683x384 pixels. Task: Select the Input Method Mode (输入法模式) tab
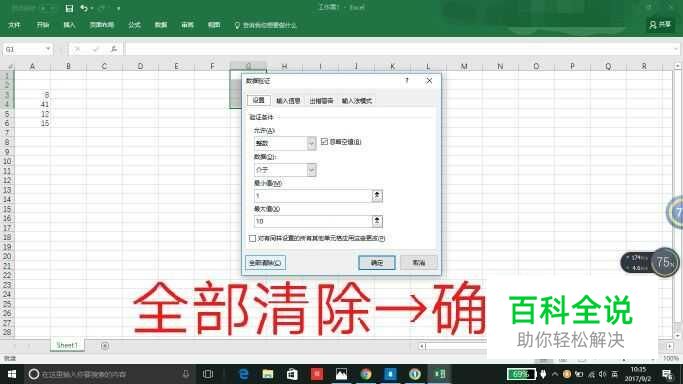(357, 101)
